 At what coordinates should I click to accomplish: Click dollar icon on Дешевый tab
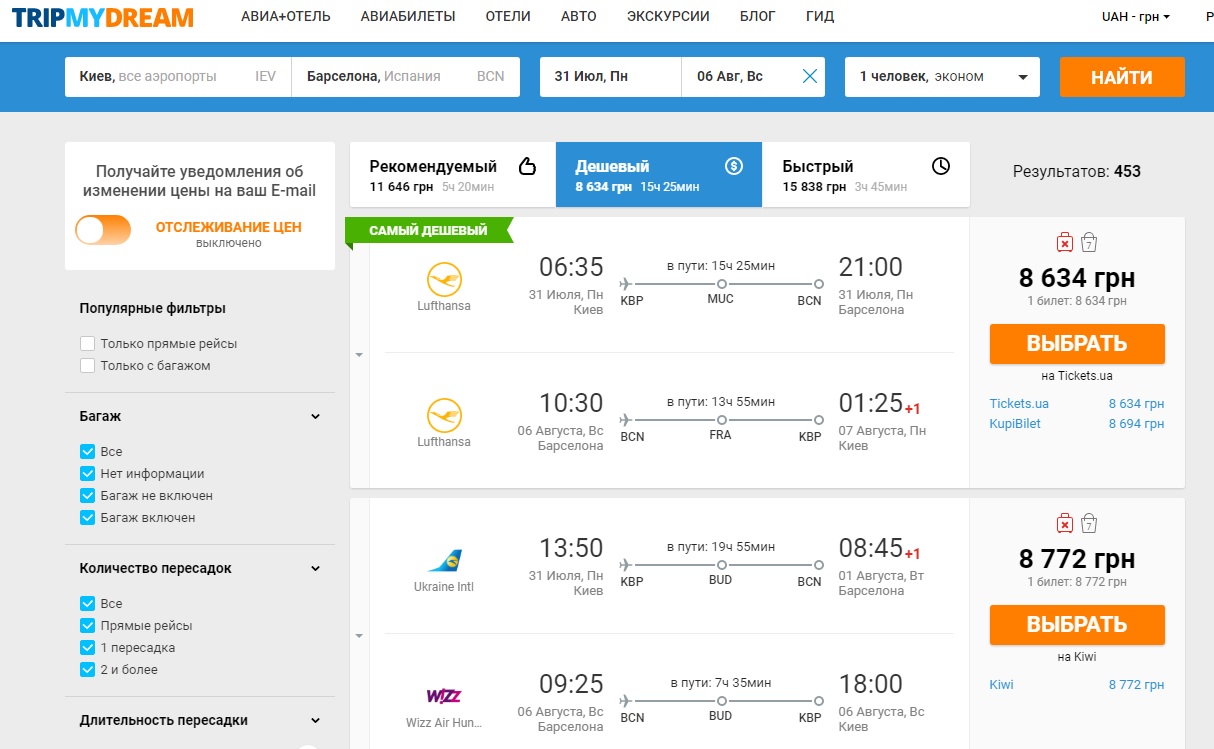click(734, 166)
